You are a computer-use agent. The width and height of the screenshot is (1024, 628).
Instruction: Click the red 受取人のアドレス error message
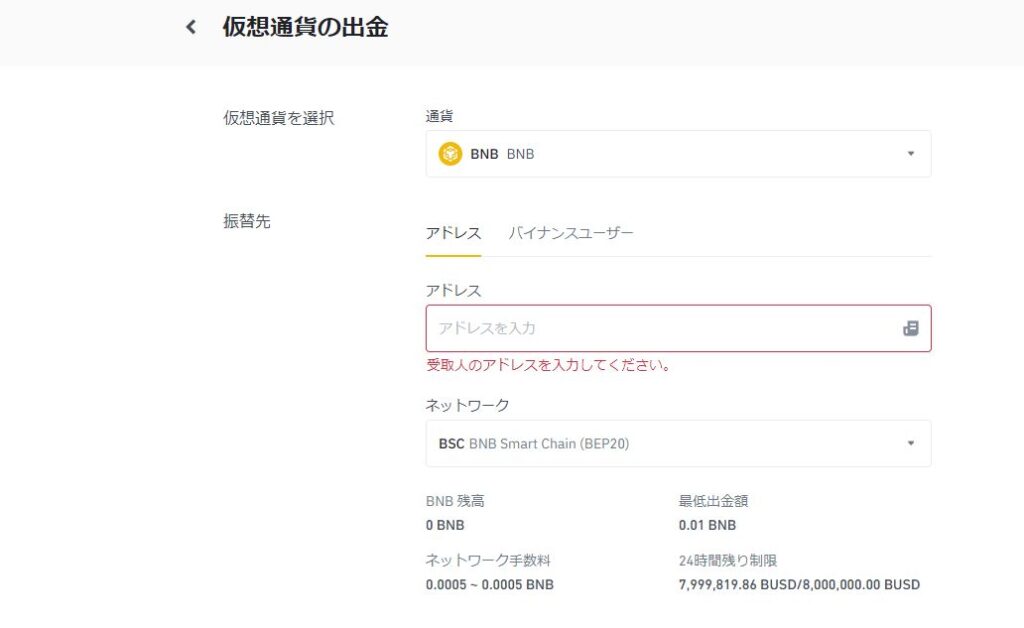point(549,365)
